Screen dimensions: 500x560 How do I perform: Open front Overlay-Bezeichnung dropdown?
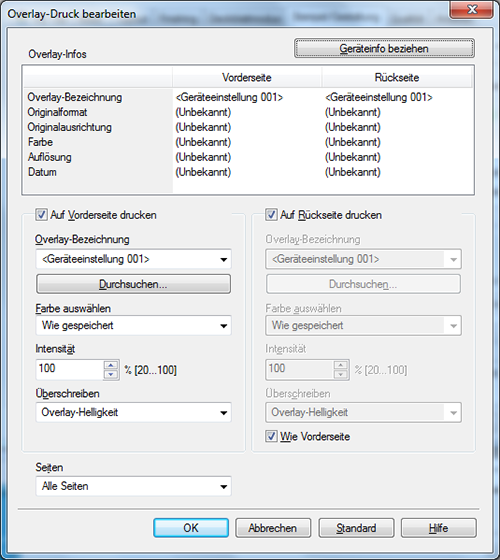pyautogui.click(x=134, y=259)
